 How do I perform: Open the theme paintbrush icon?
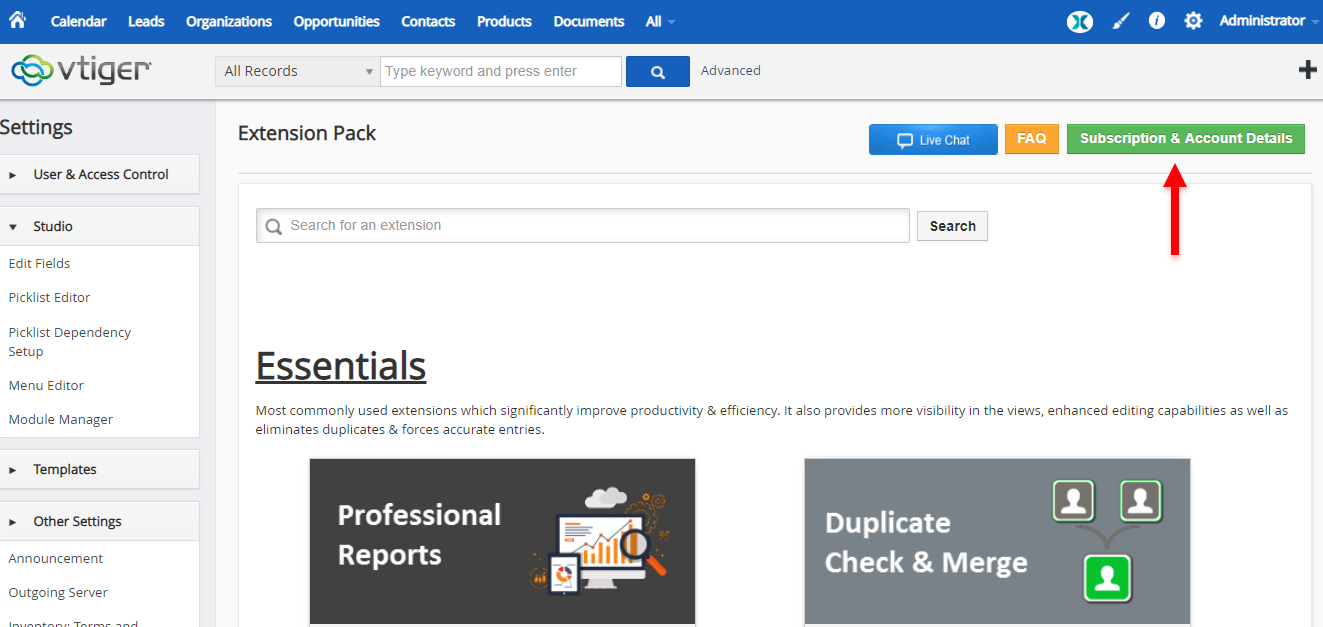click(1121, 21)
